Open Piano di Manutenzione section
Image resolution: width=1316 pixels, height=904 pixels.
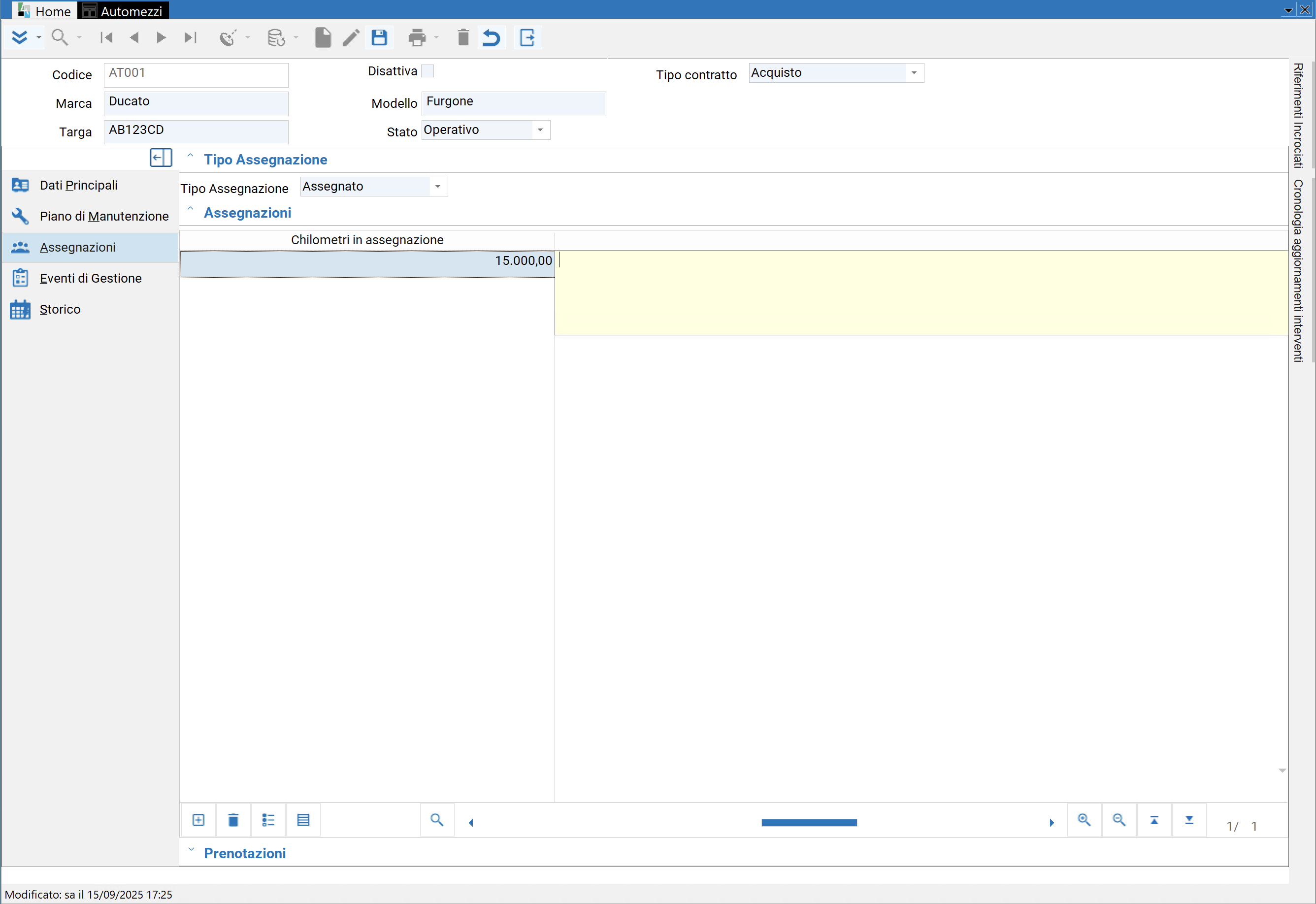[91, 216]
